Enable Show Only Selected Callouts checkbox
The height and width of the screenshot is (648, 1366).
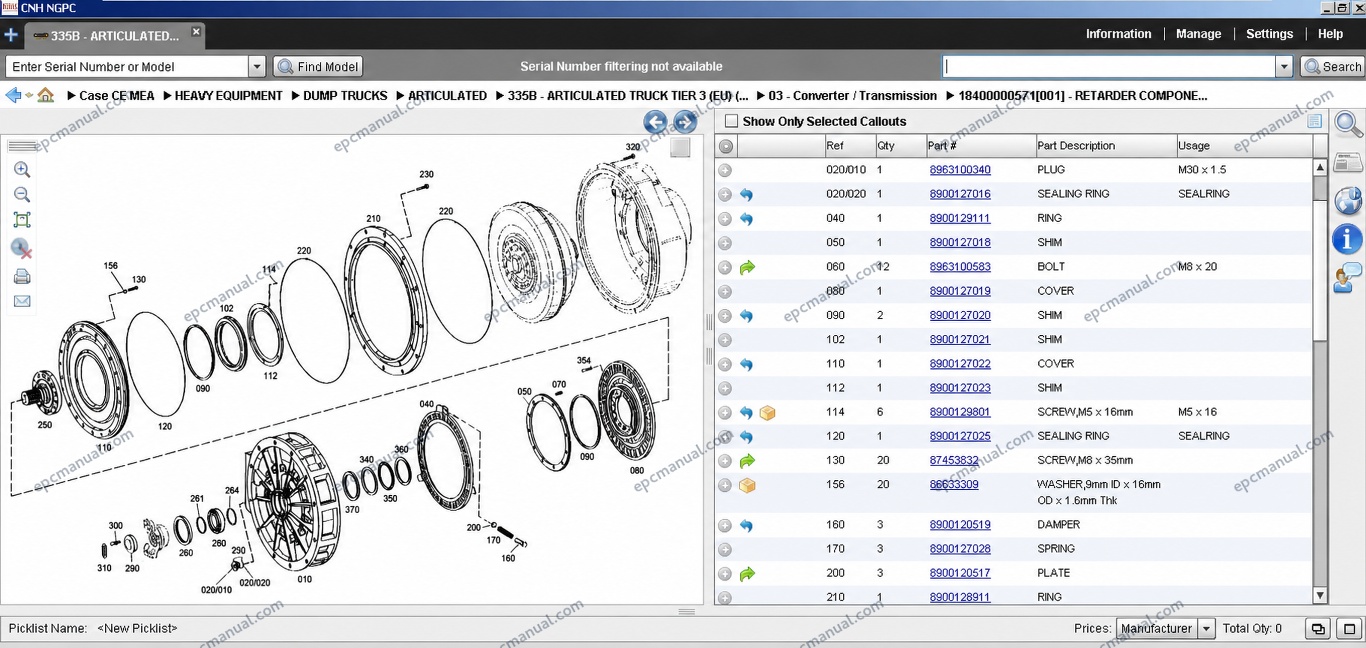coord(732,121)
